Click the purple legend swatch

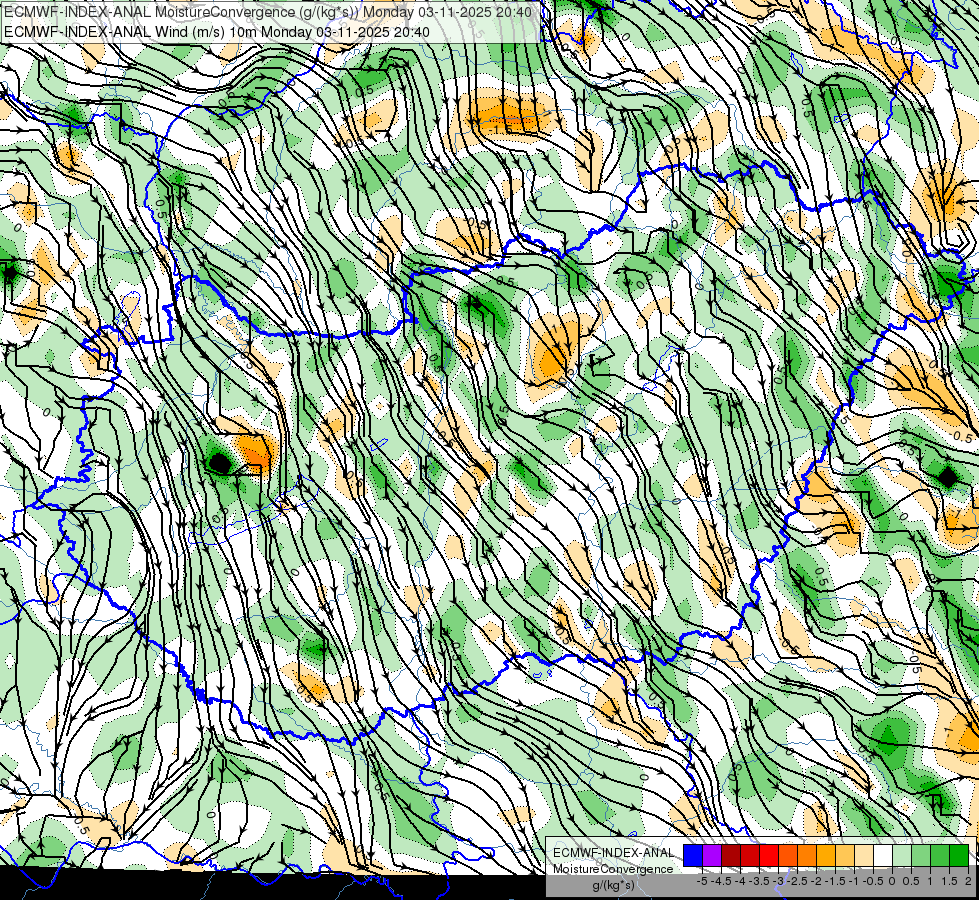[712, 856]
